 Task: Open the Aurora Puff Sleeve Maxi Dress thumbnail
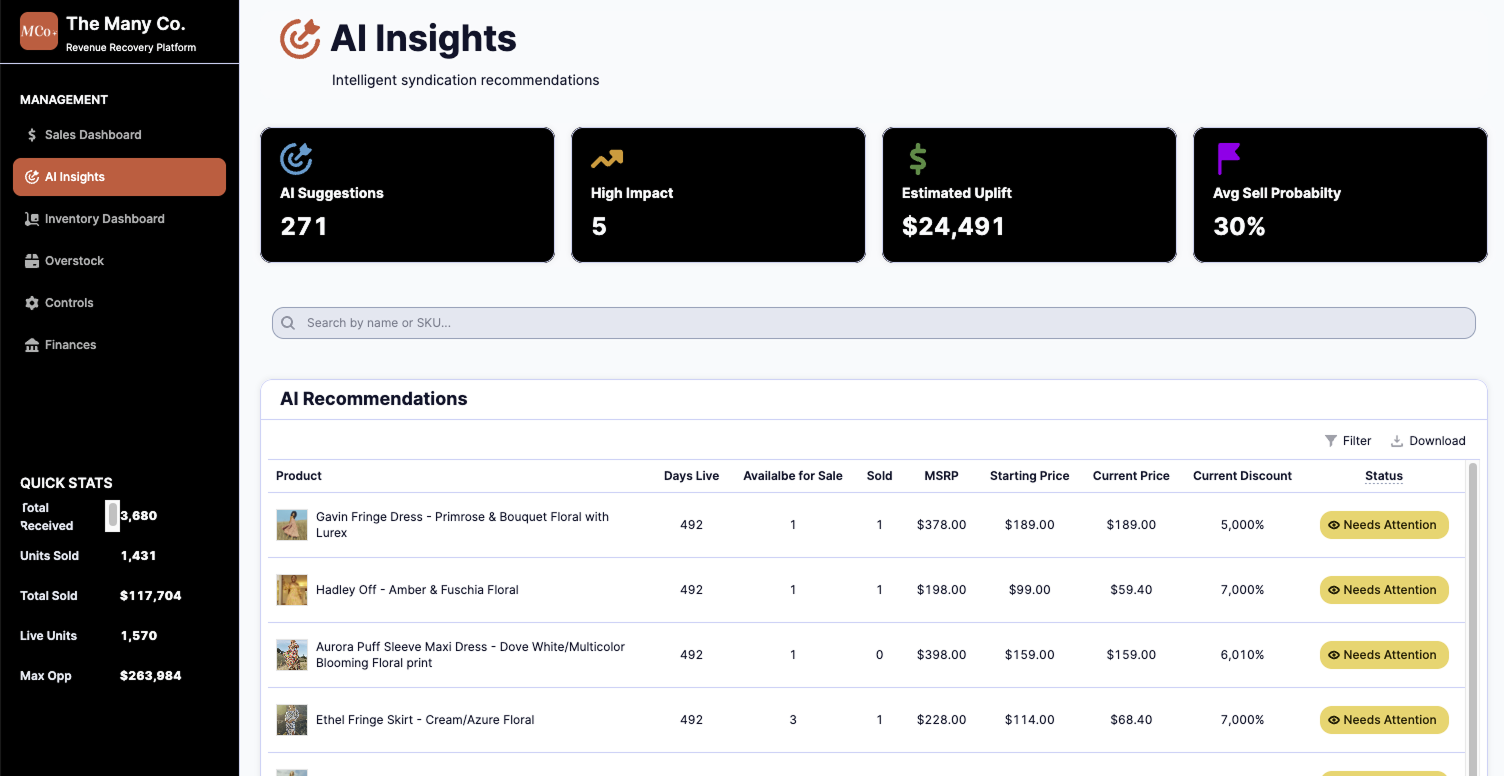click(292, 655)
